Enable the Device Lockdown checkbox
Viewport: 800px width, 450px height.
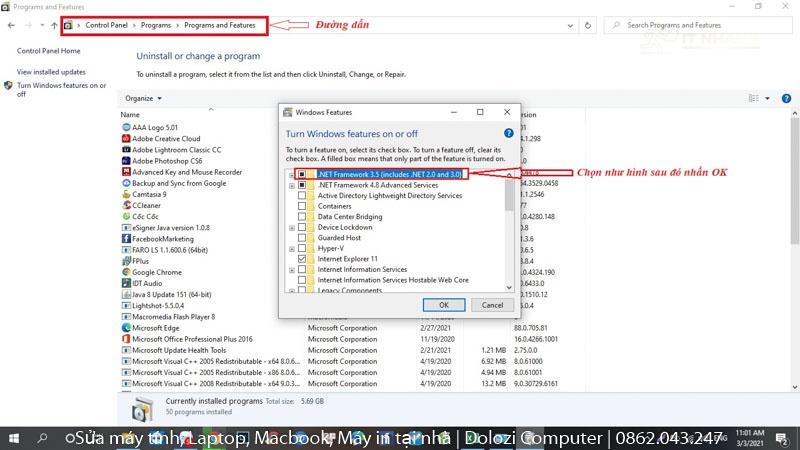tap(302, 227)
